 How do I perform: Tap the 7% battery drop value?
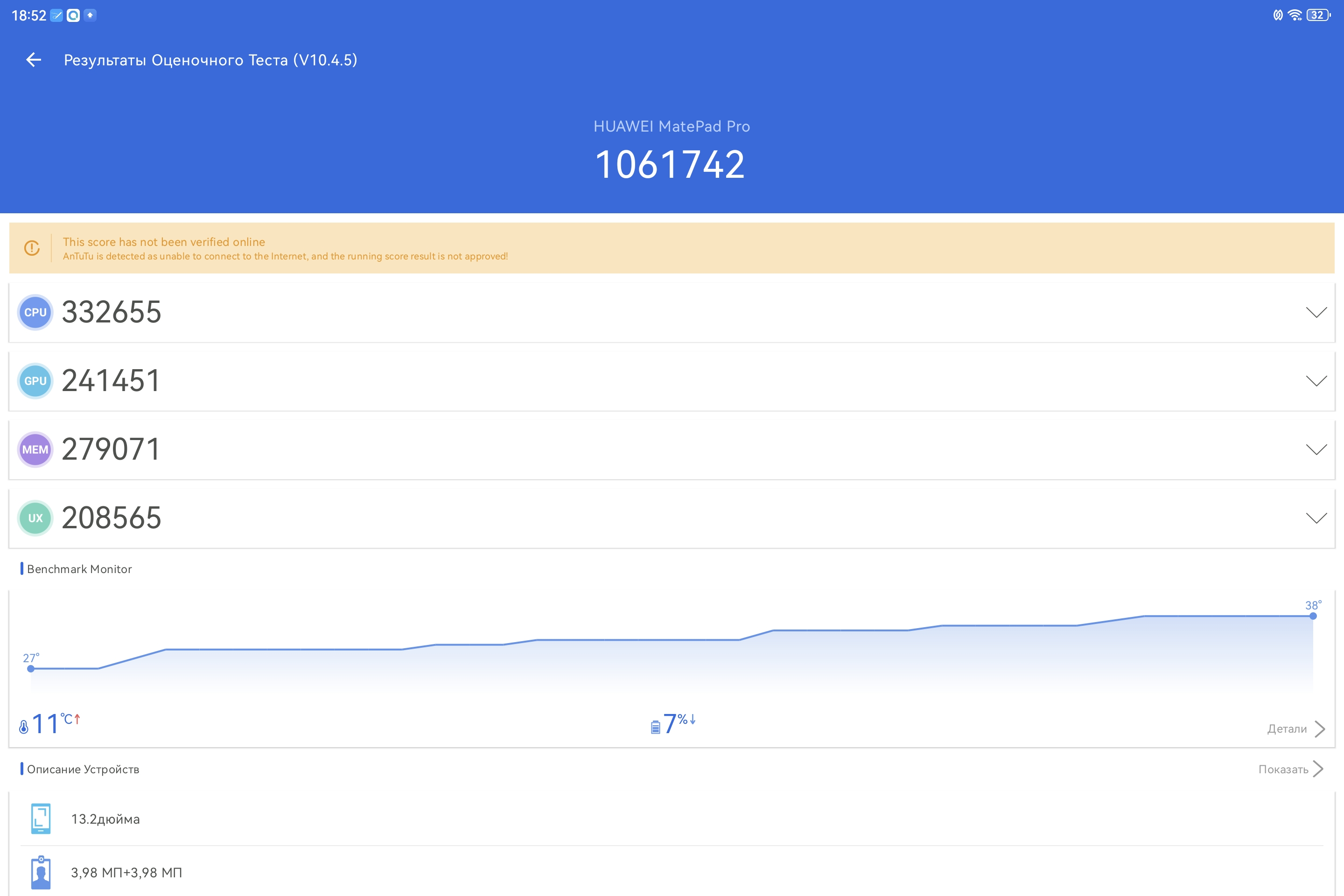[x=679, y=723]
